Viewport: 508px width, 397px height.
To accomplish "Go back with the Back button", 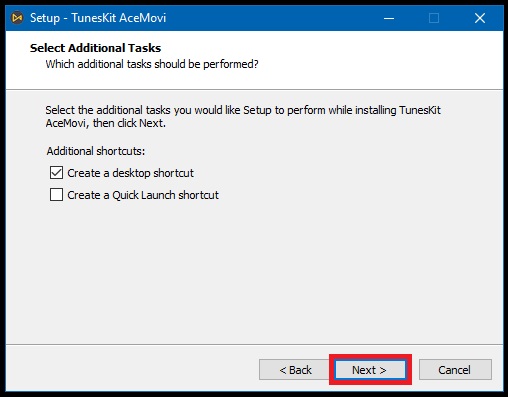I will pyautogui.click(x=295, y=370).
